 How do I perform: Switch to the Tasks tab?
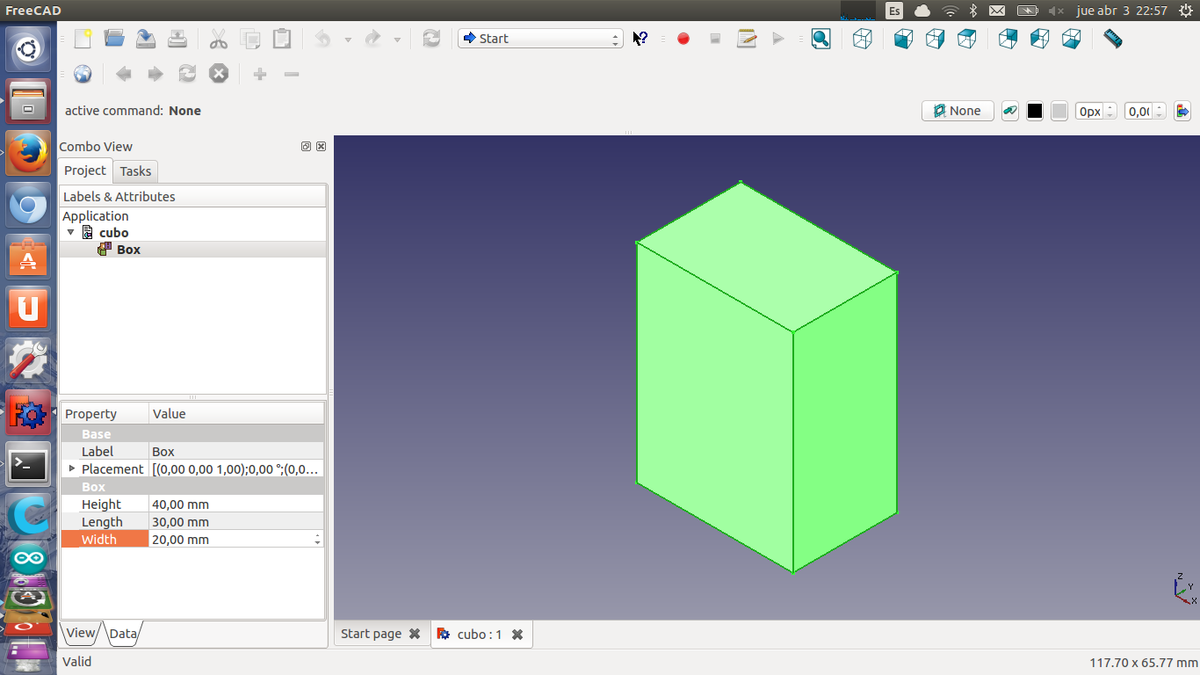(135, 171)
